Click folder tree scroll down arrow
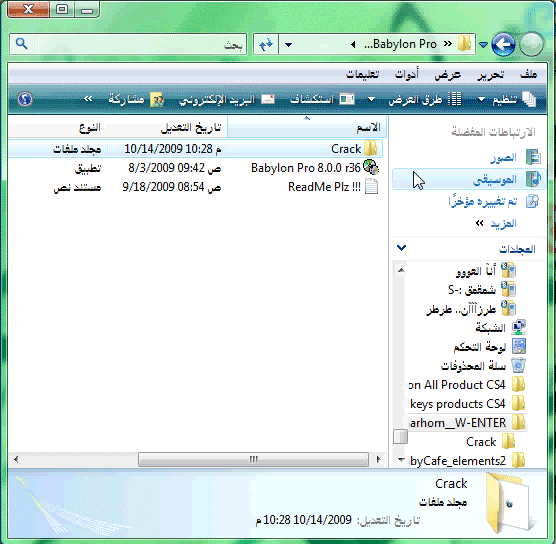Screen dimensions: 556x544 pyautogui.click(x=401, y=460)
